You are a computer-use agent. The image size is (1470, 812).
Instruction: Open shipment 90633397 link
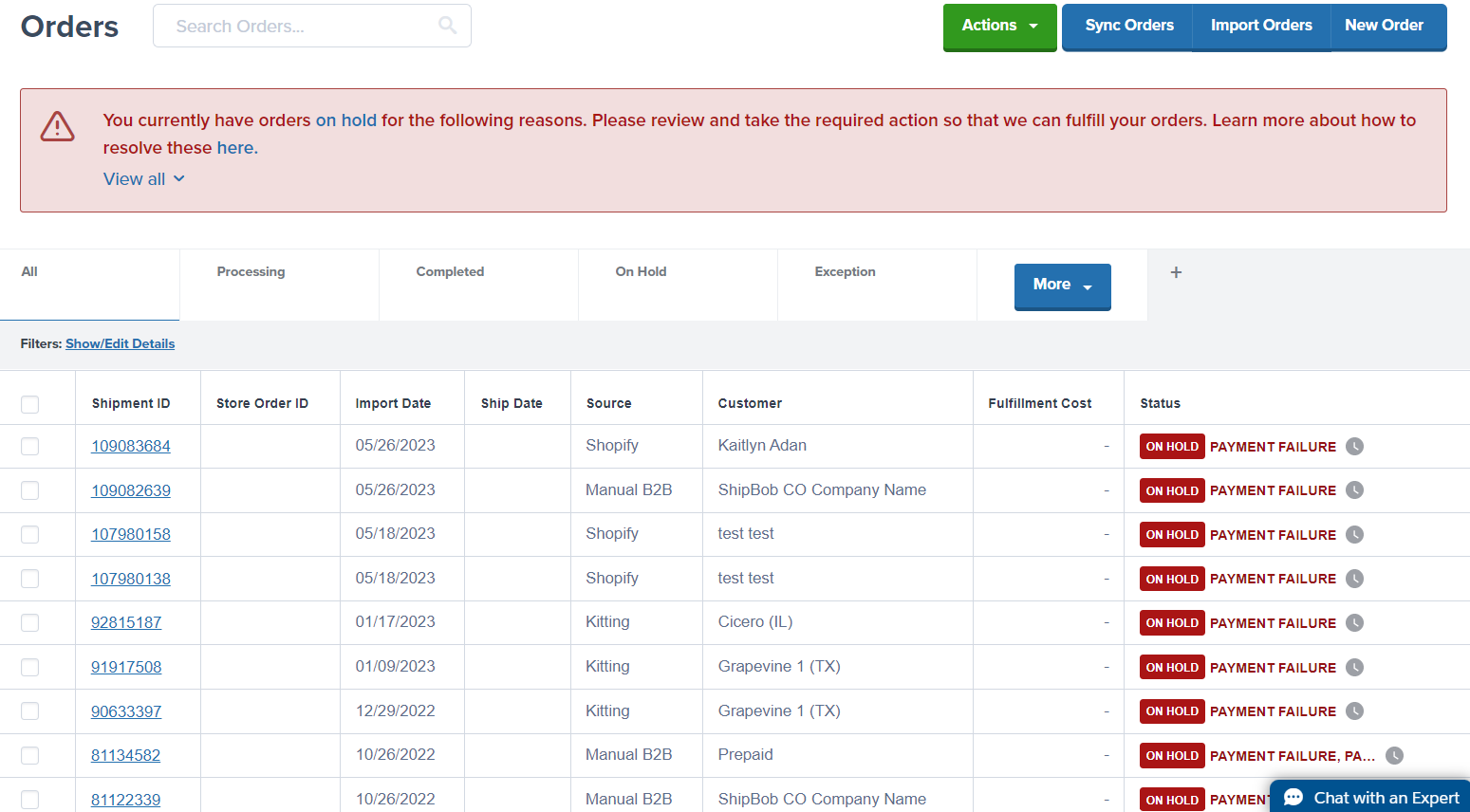[x=126, y=711]
